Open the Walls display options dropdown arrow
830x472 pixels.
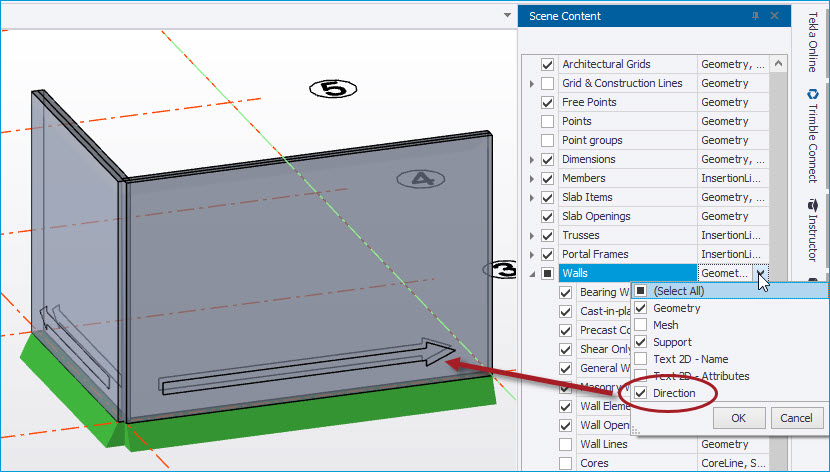tap(761, 273)
